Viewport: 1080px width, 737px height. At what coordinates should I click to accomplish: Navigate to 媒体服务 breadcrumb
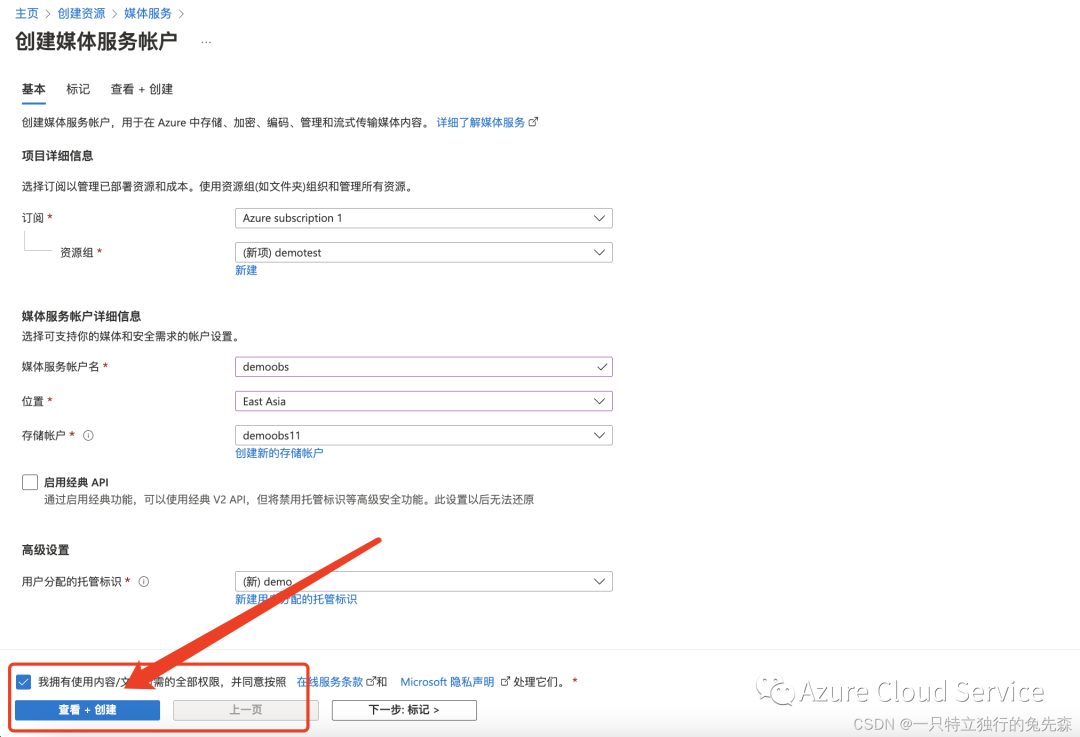tap(148, 13)
